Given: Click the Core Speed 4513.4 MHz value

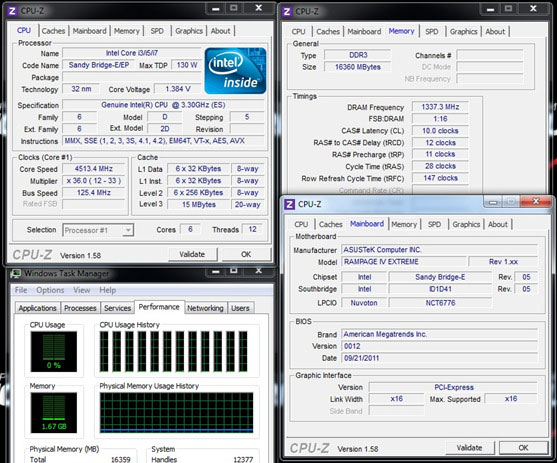Looking at the screenshot, I should click(94, 169).
